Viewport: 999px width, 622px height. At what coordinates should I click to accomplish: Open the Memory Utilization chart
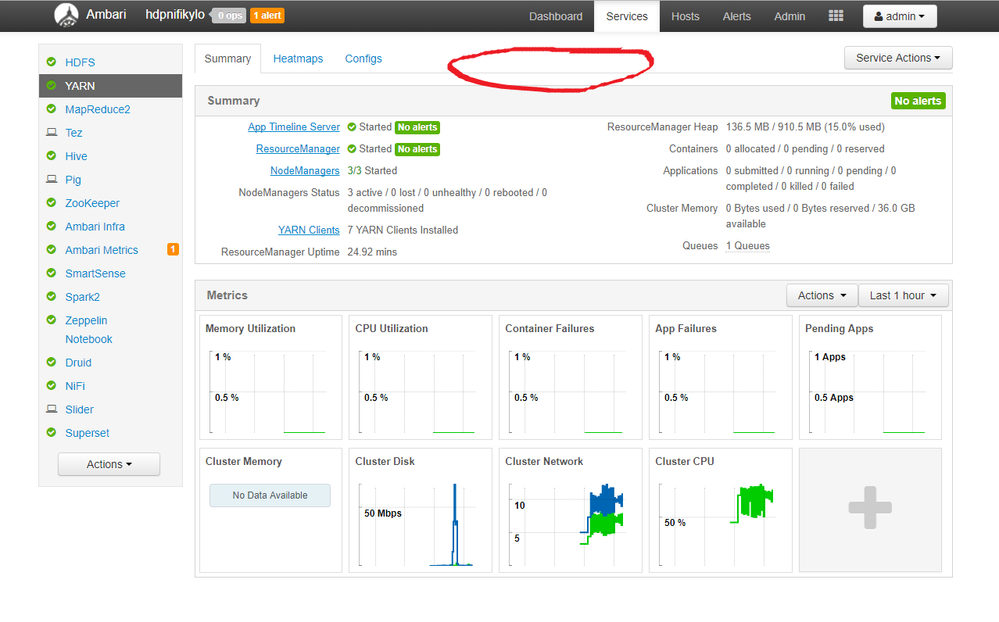pos(271,377)
